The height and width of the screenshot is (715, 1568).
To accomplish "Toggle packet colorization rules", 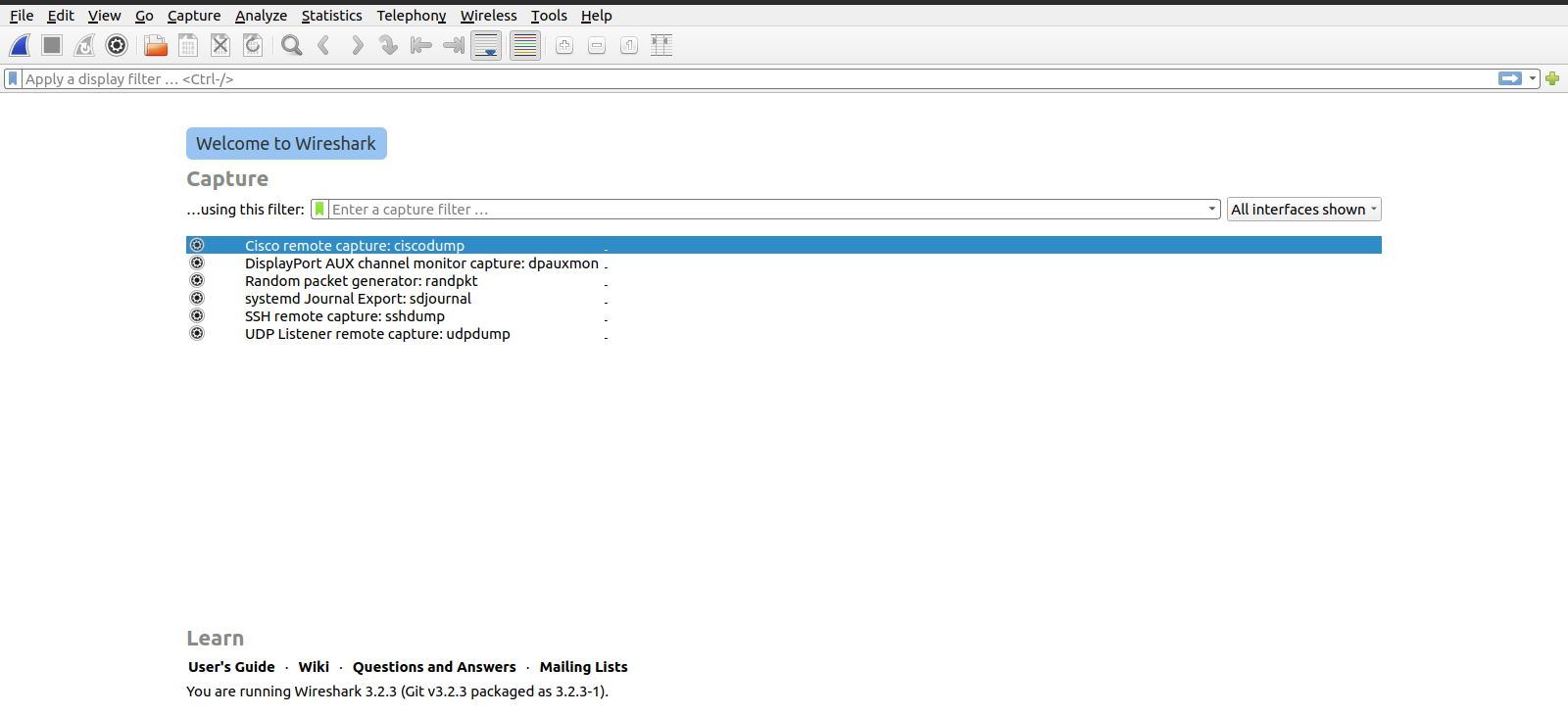I will [x=525, y=45].
